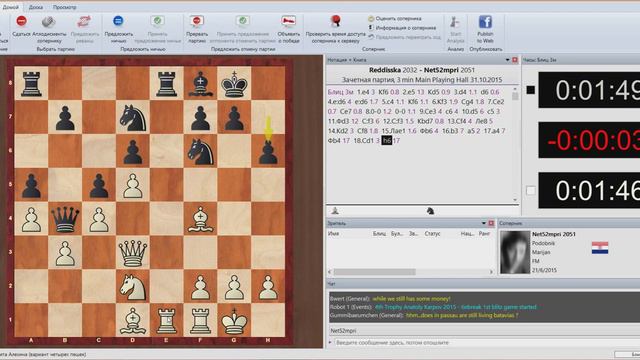Click the spectators list left scroll arrow
The height and width of the screenshot is (360, 640).
[330, 272]
